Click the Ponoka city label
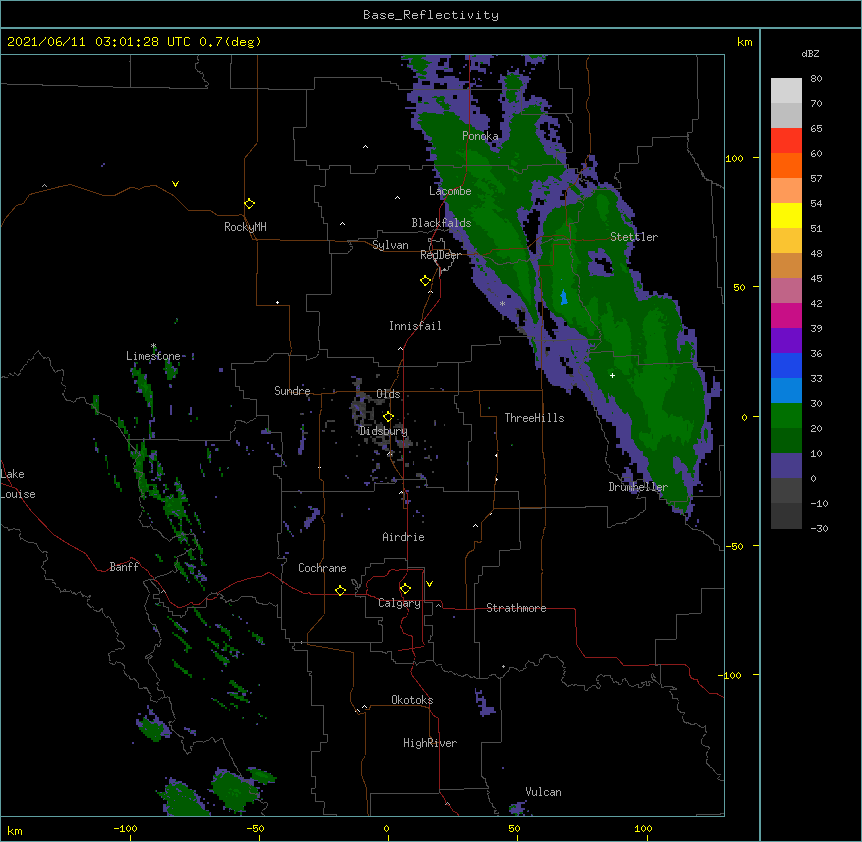 click(x=480, y=136)
